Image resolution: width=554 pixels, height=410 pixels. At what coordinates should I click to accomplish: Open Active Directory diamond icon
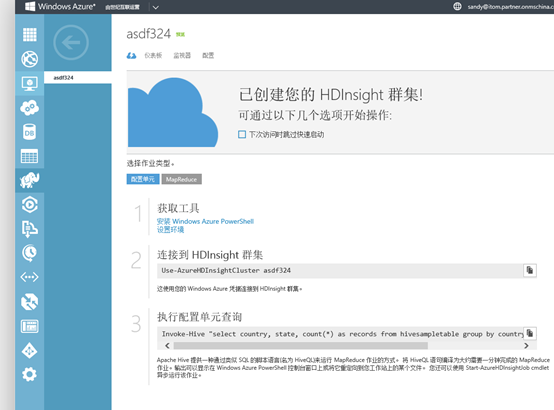(x=30, y=351)
